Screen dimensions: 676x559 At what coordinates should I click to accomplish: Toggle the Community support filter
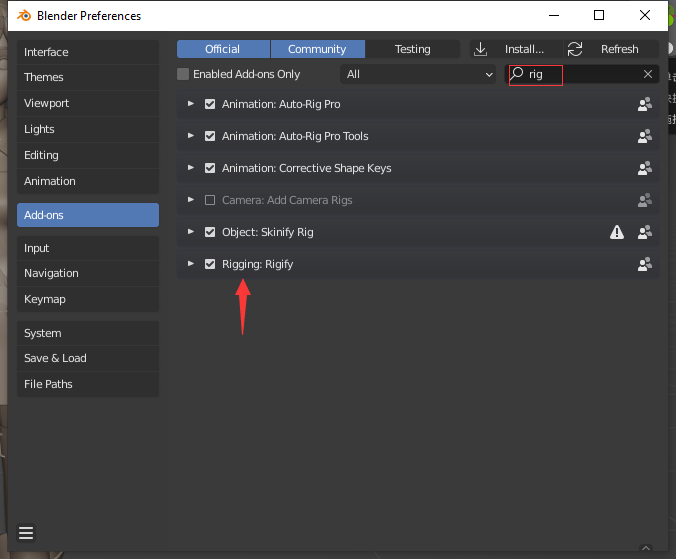point(318,49)
